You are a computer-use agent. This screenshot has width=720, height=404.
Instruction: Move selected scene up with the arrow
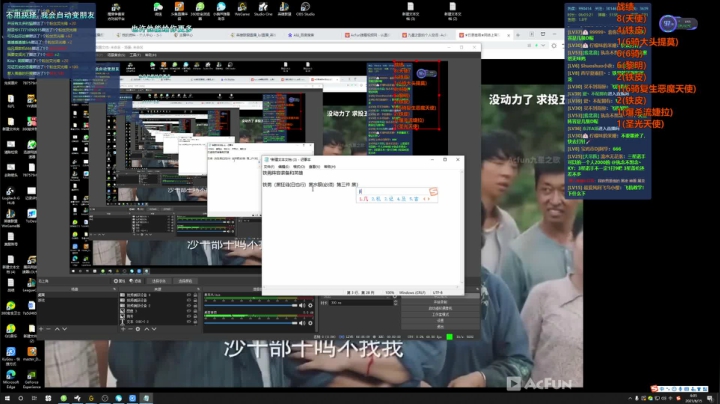57,329
